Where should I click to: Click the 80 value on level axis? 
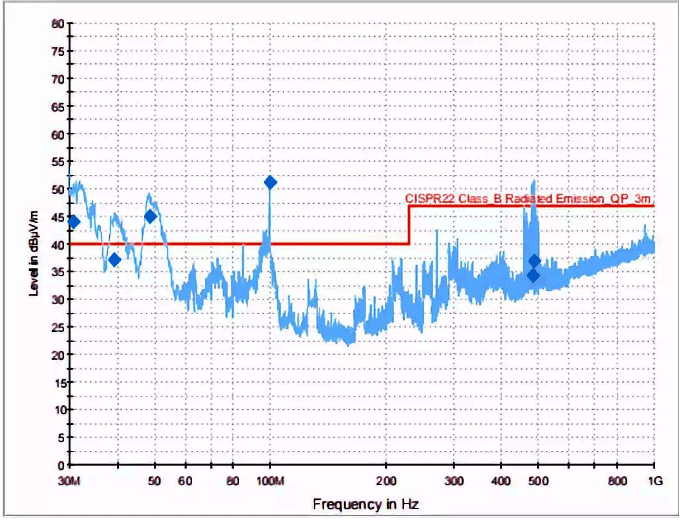click(58, 23)
